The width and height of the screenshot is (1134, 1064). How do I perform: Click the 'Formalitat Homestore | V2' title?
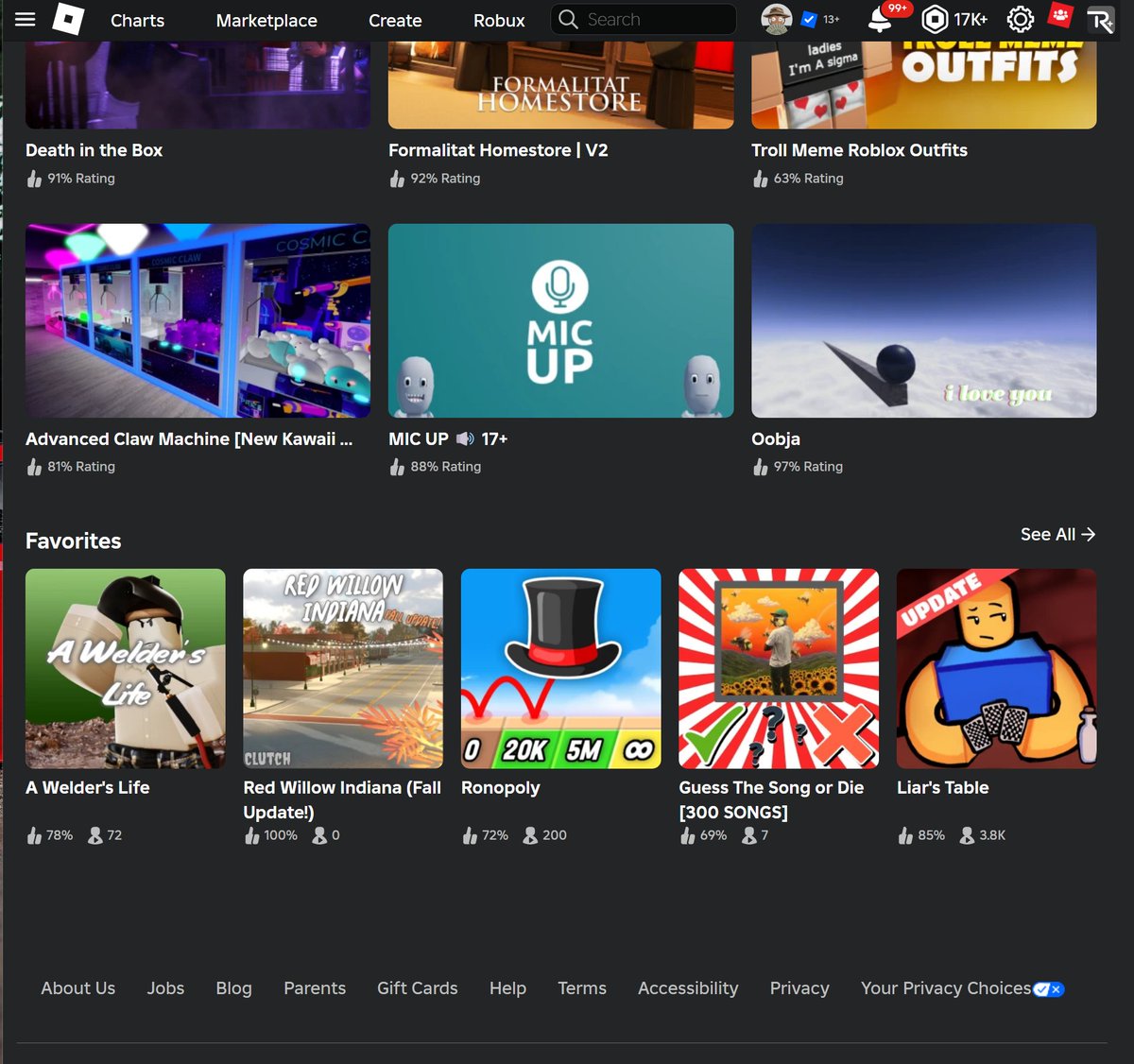(498, 149)
